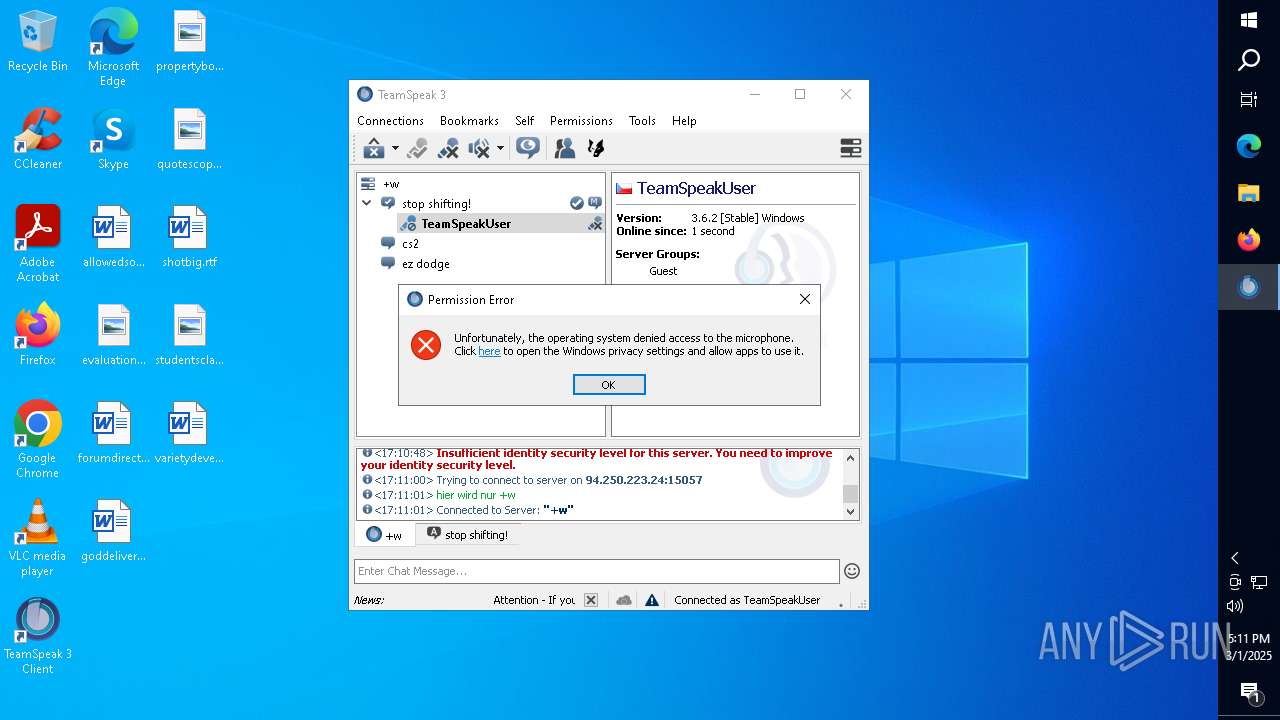Image resolution: width=1280 pixels, height=720 pixels.
Task: Open the goddeliver Word document on the desktop
Action: tap(113, 531)
